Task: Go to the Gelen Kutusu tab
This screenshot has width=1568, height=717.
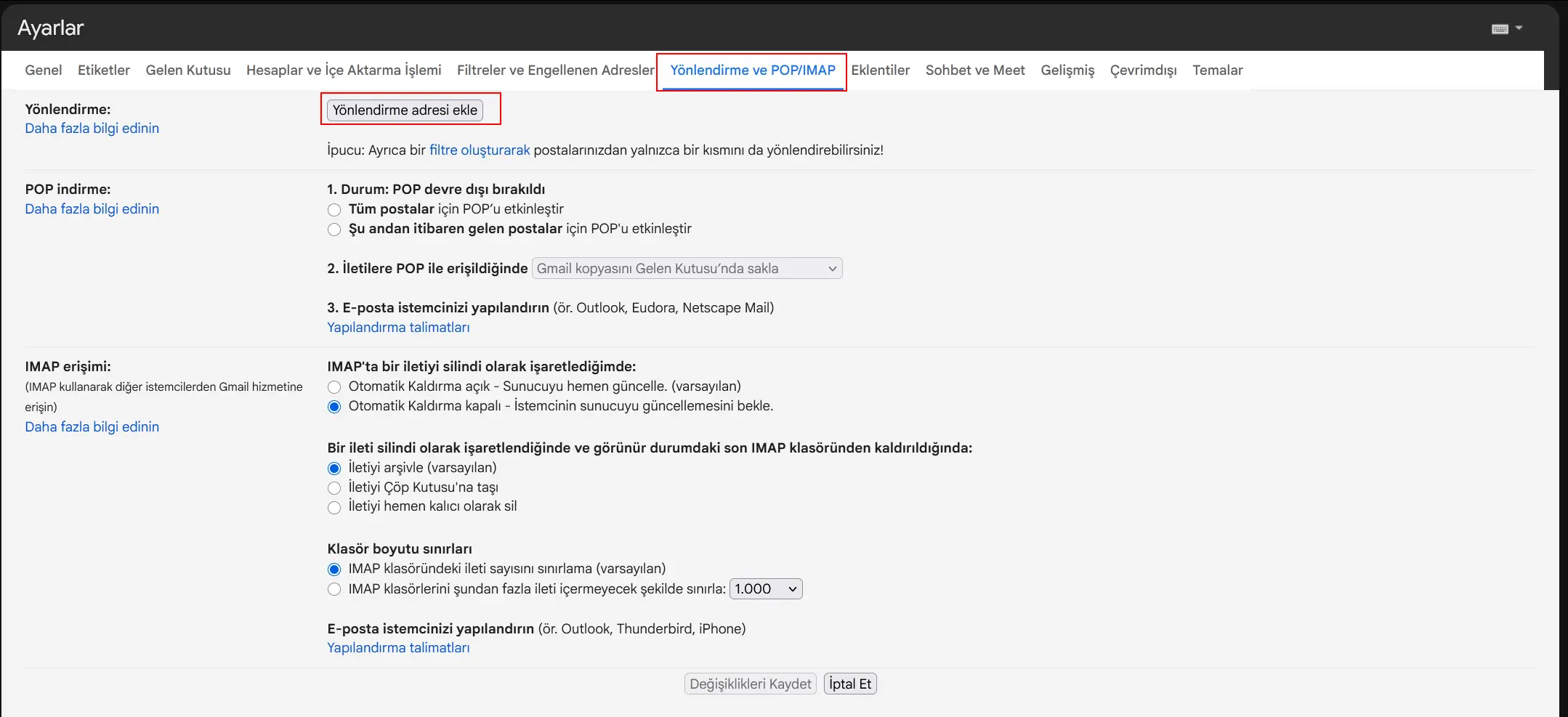Action: [x=188, y=70]
